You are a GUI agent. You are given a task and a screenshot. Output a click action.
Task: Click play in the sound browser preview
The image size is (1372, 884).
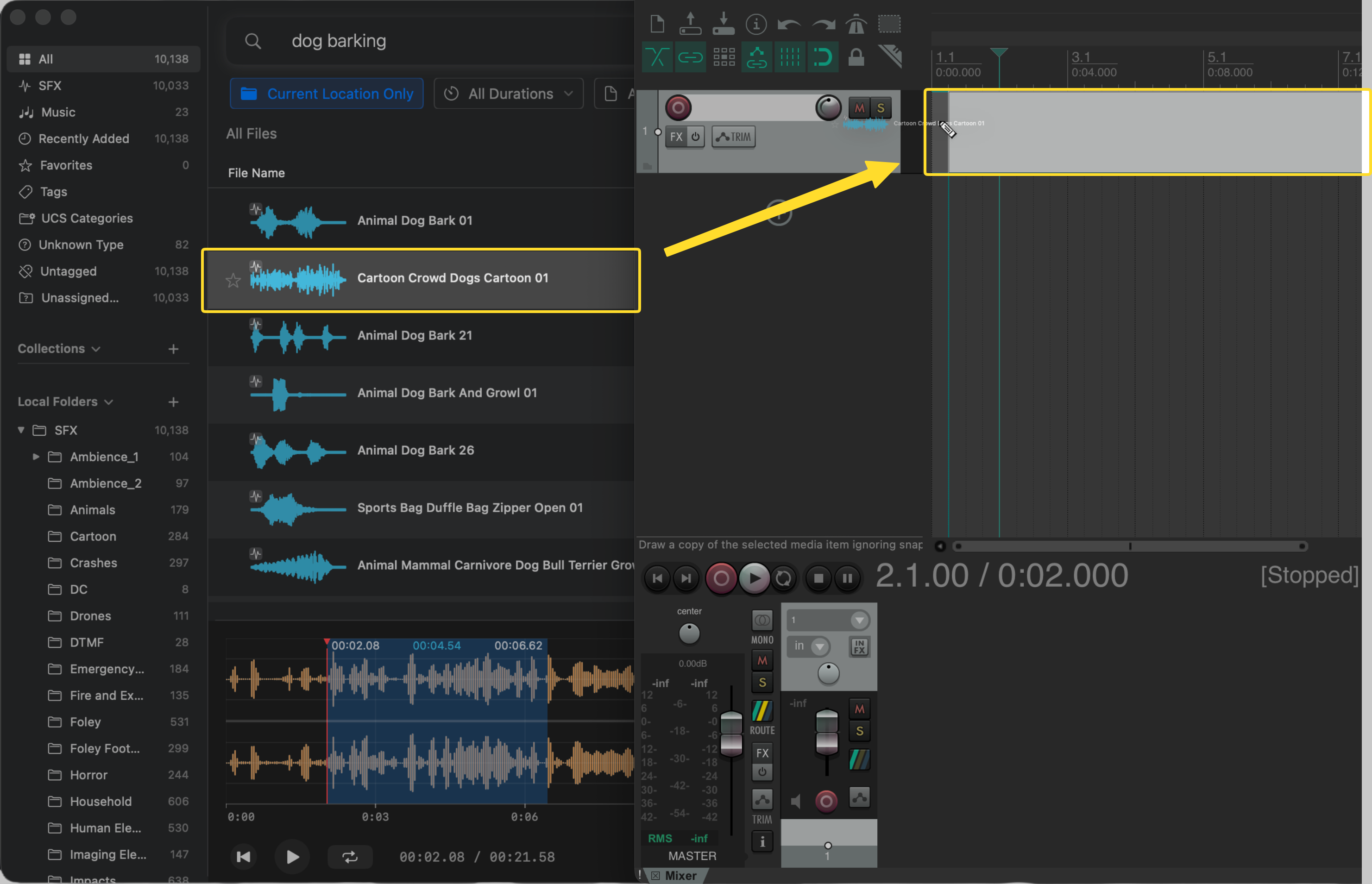tap(292, 857)
